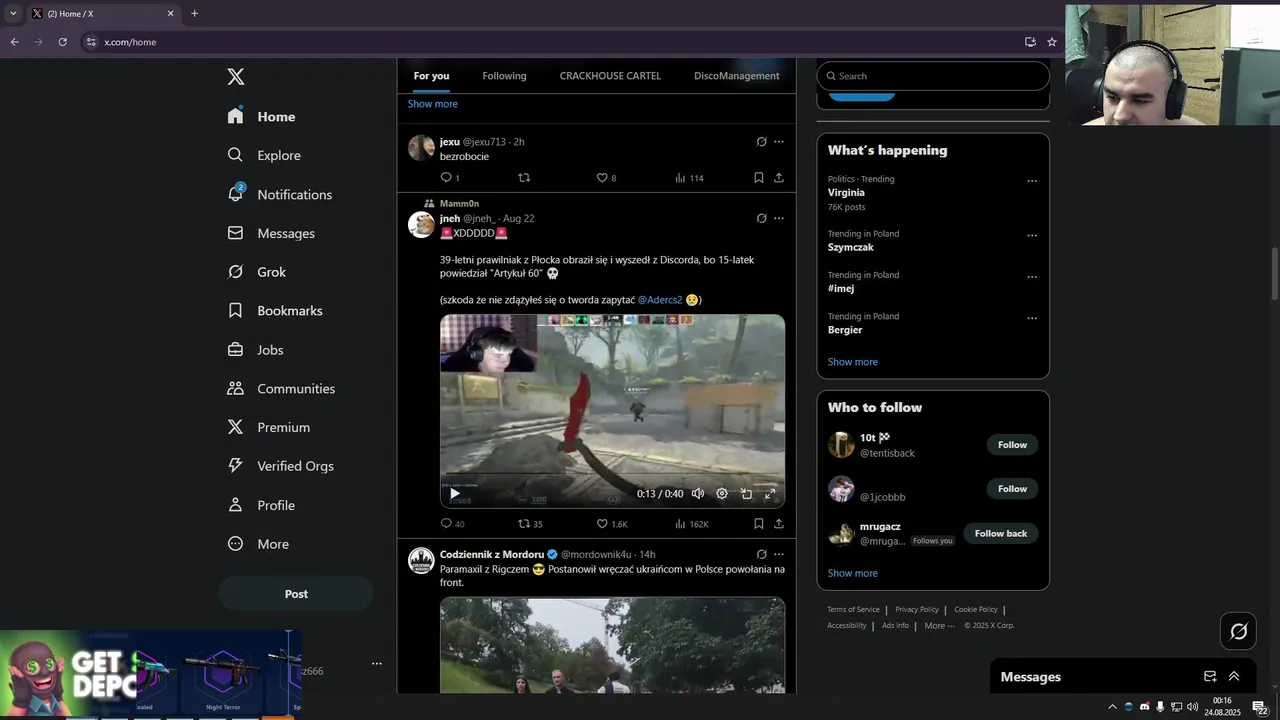Open Jobs in sidebar

[255, 350]
